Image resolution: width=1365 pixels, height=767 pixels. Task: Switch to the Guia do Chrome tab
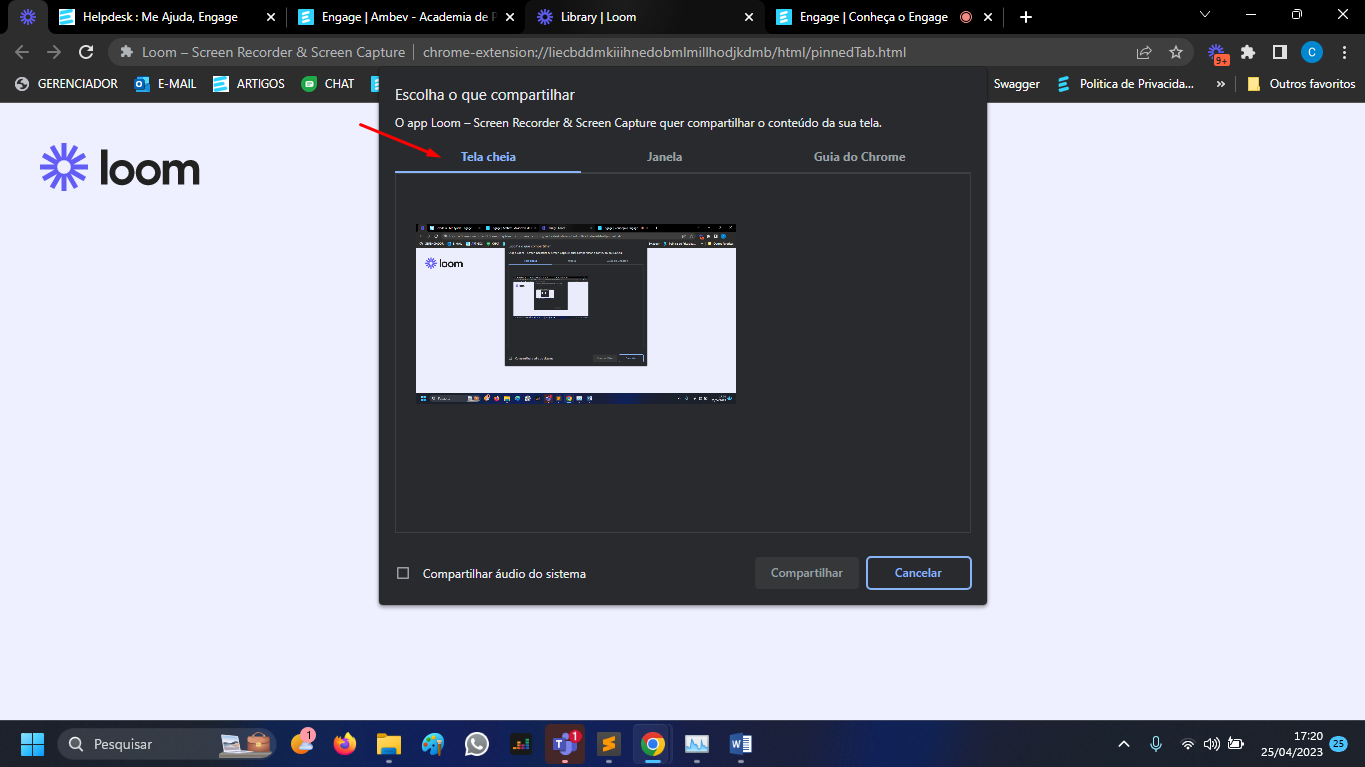[860, 157]
